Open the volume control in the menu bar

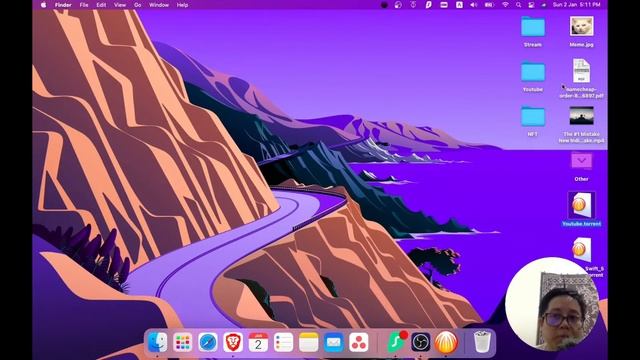473,5
